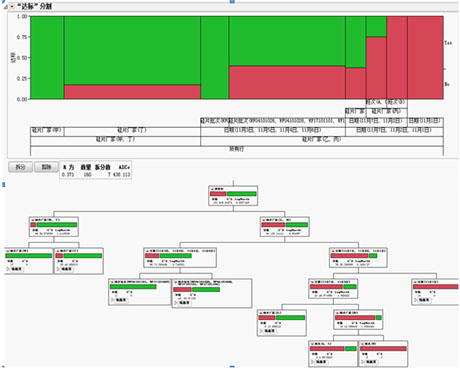The height and width of the screenshot is (369, 460).
Task: Open the red triangle menu of the all-green 硅片批次 leaf
Action: [112, 282]
